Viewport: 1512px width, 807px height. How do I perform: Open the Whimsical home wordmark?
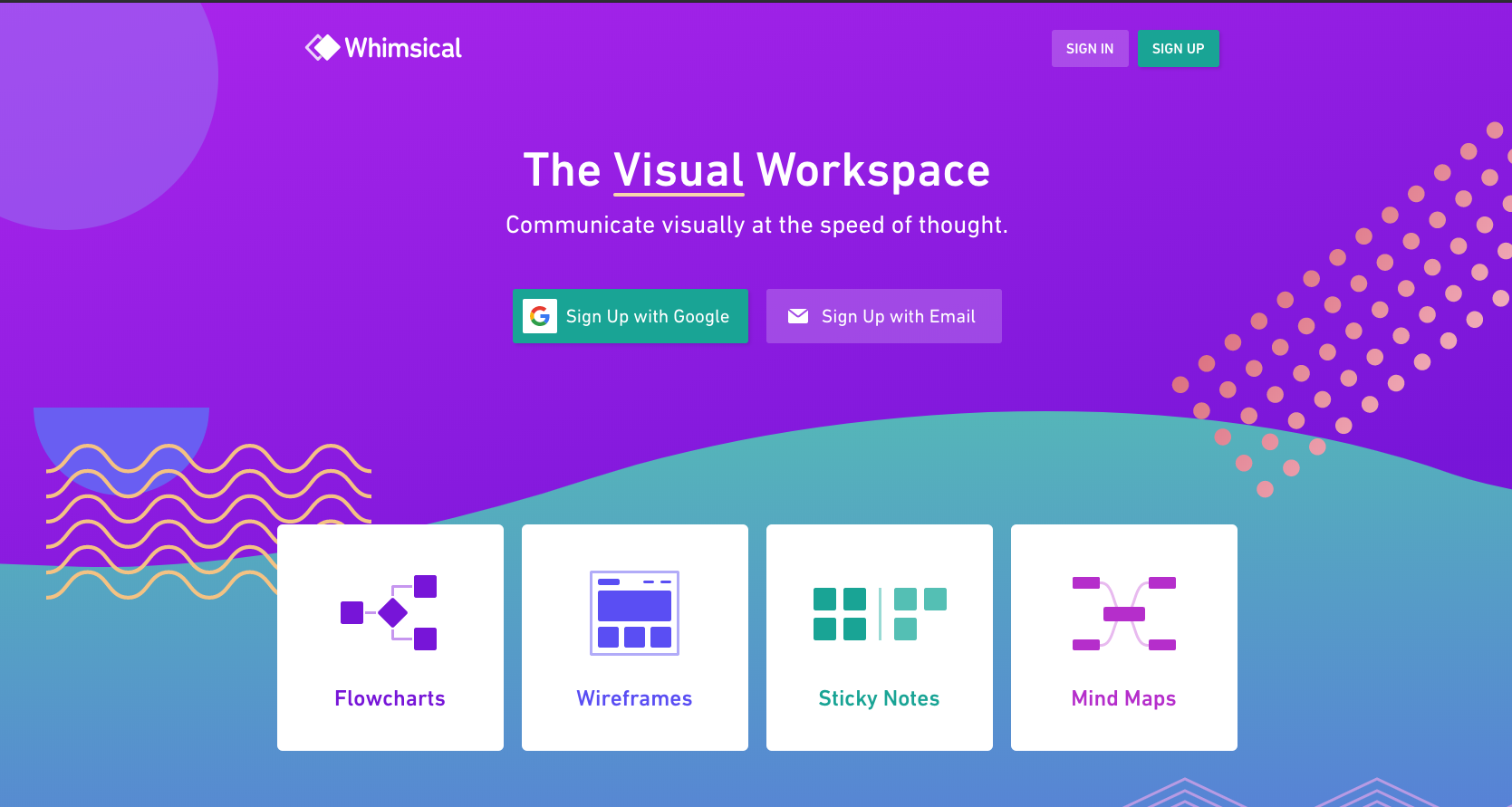tap(403, 48)
